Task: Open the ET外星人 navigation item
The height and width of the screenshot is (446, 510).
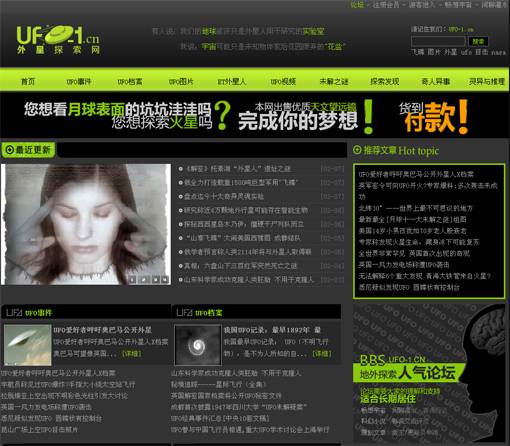Action: coord(232,81)
